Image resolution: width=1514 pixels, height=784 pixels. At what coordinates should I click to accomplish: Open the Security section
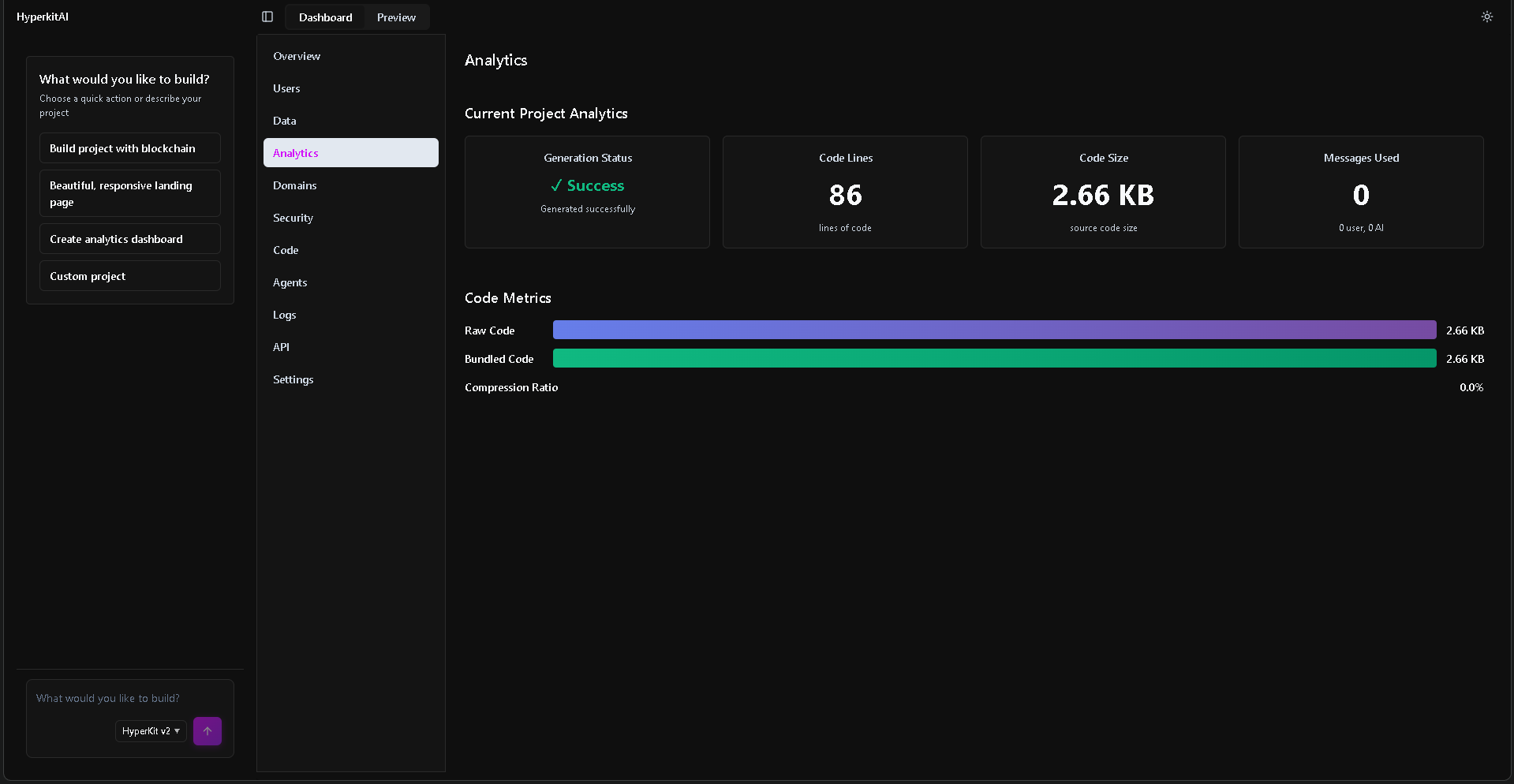[x=293, y=218]
